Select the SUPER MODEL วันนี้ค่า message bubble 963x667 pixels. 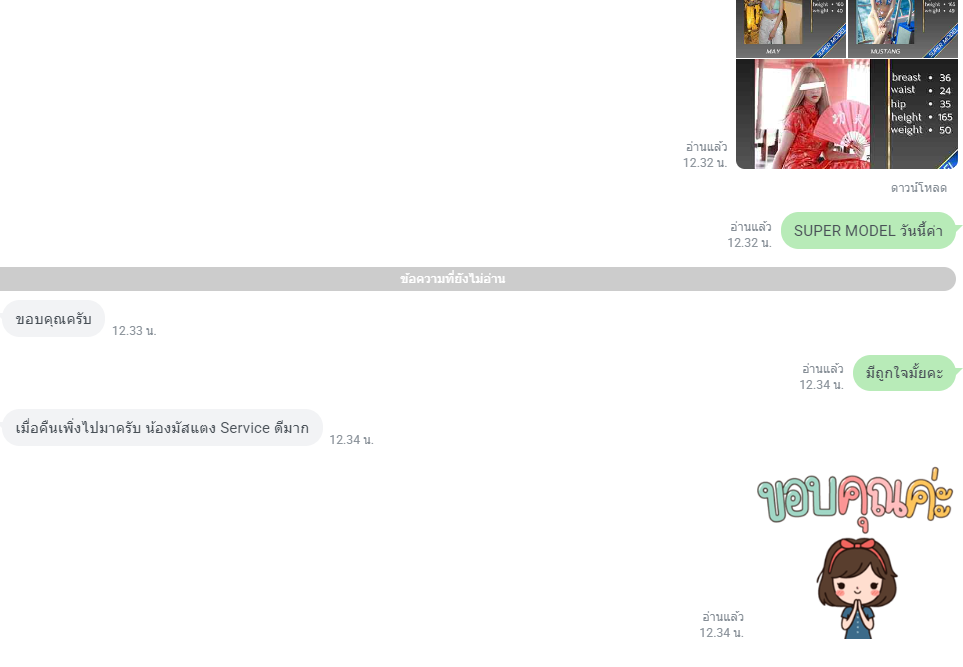tap(868, 231)
